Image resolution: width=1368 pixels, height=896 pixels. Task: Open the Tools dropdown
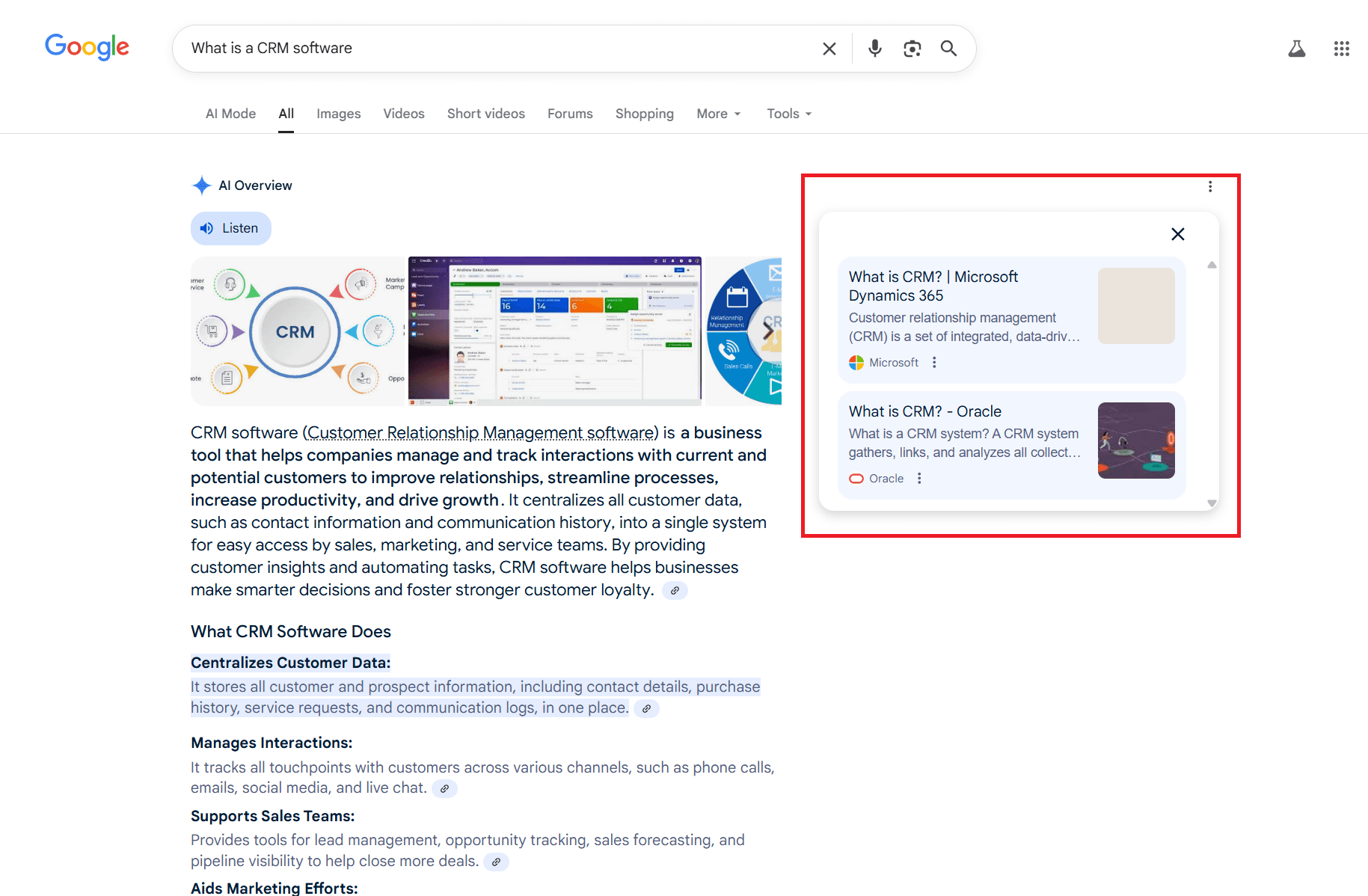coord(789,114)
